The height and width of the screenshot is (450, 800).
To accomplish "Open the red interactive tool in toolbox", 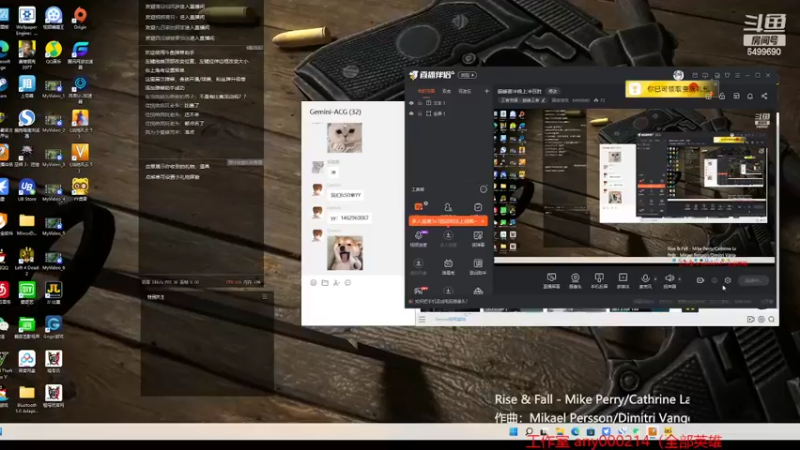I will point(419,207).
